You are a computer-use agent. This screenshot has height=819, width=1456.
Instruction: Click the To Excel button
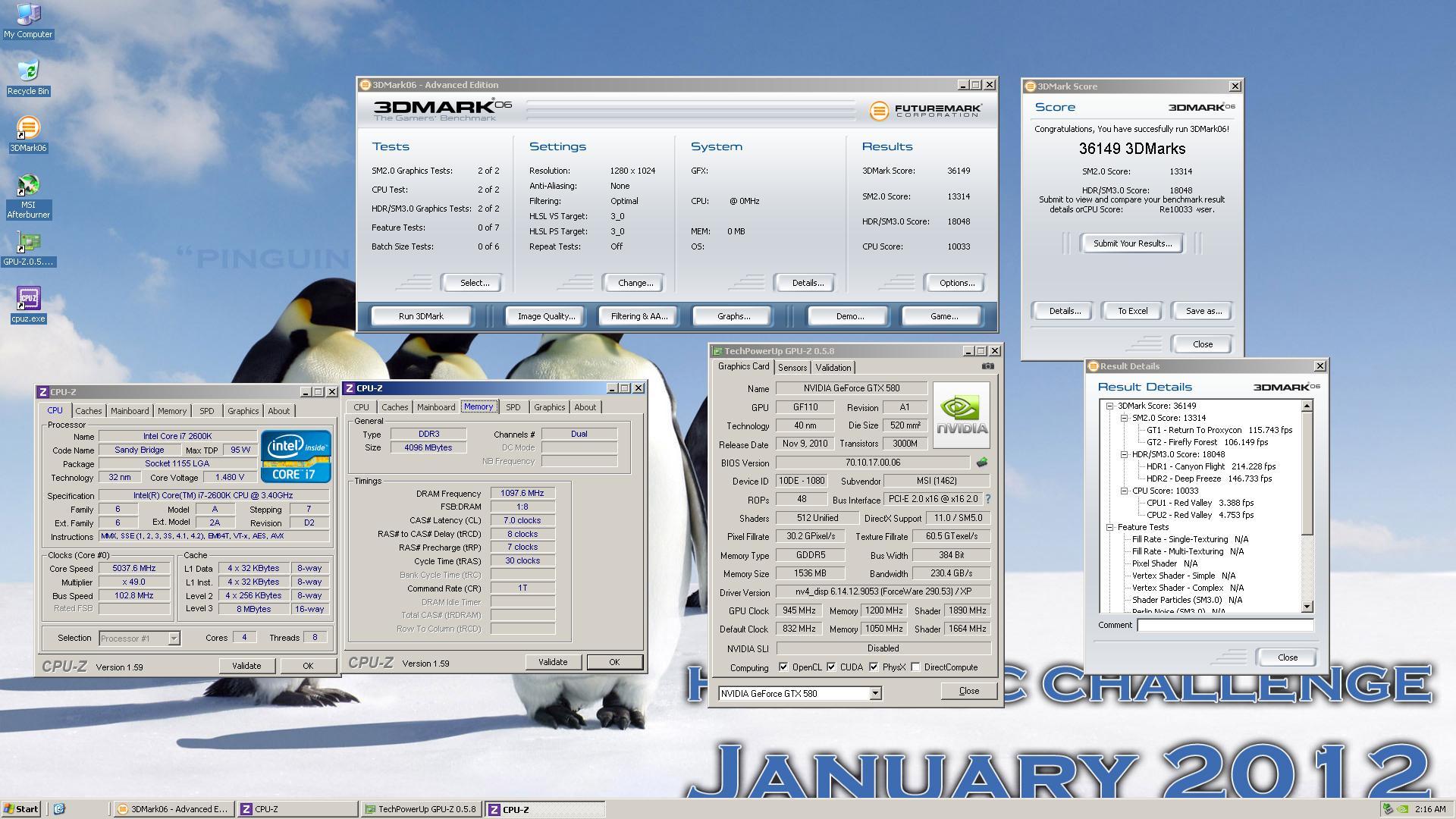click(1133, 311)
